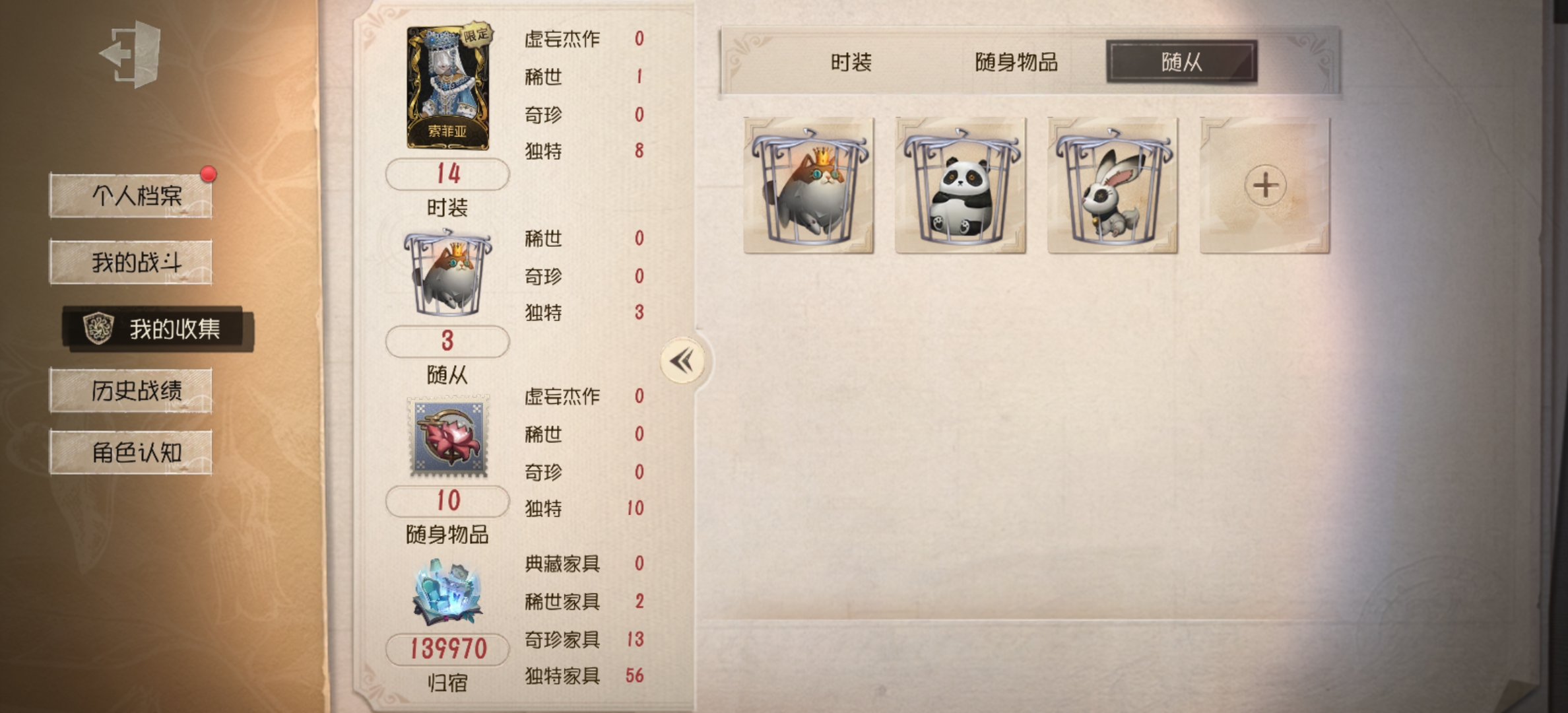Open the 索菲亚 costume portrait card
Screen dimensions: 1568x713
pos(449,88)
